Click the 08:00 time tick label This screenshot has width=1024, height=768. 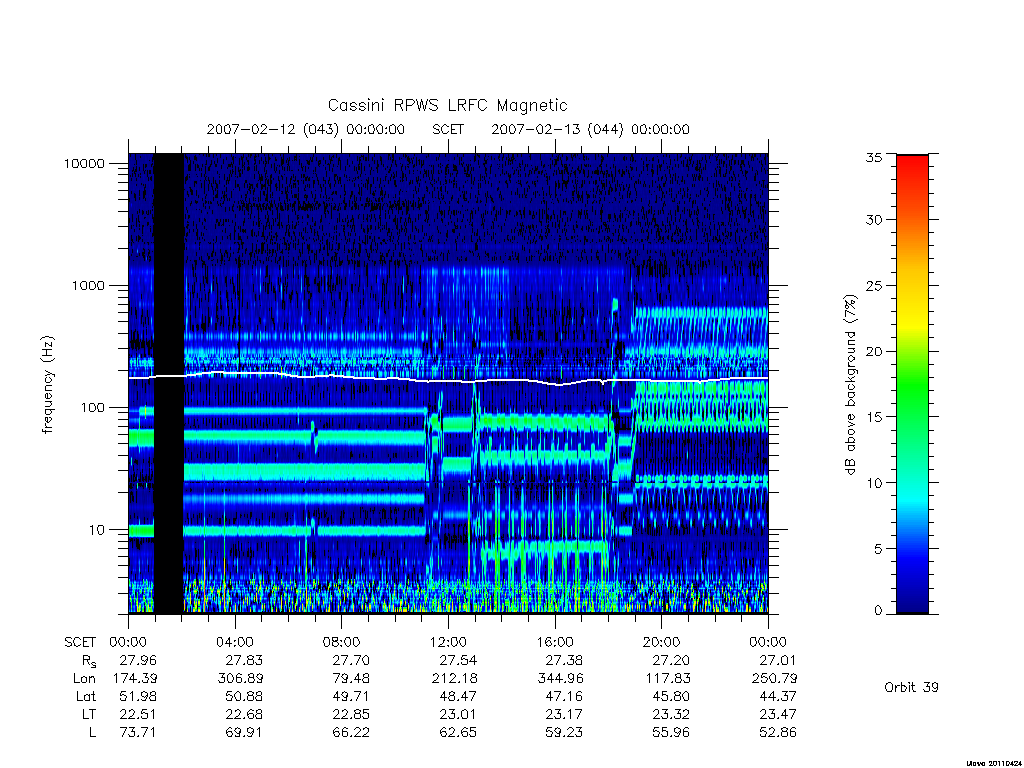pyautogui.click(x=342, y=643)
